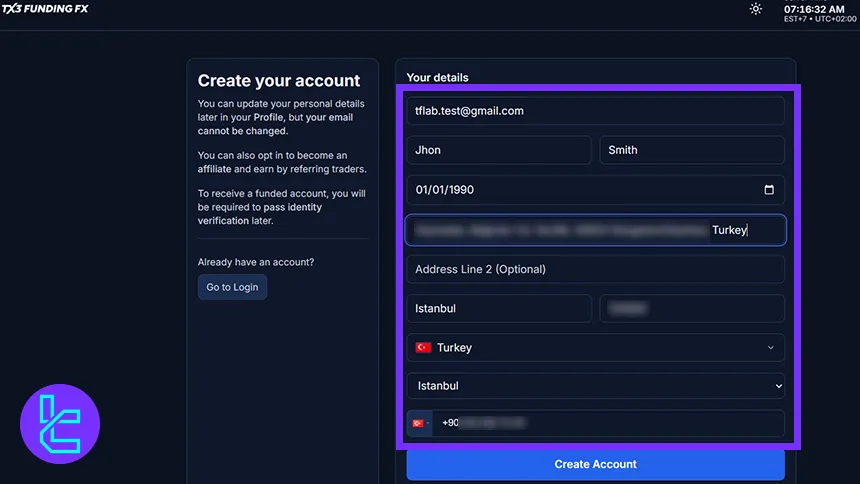This screenshot has width=860, height=484.
Task: Click the first name field with Jhon
Action: (498, 150)
